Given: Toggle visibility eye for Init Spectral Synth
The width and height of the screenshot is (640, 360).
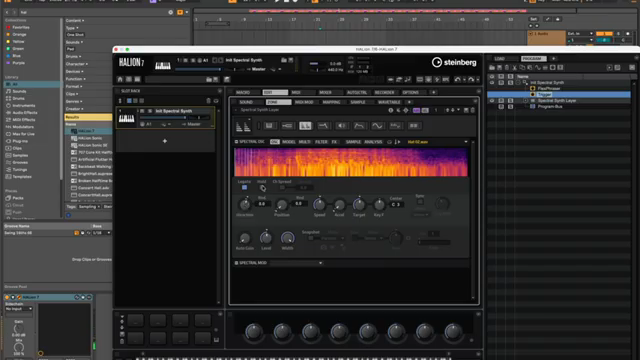Looking at the screenshot, I should pos(492,82).
